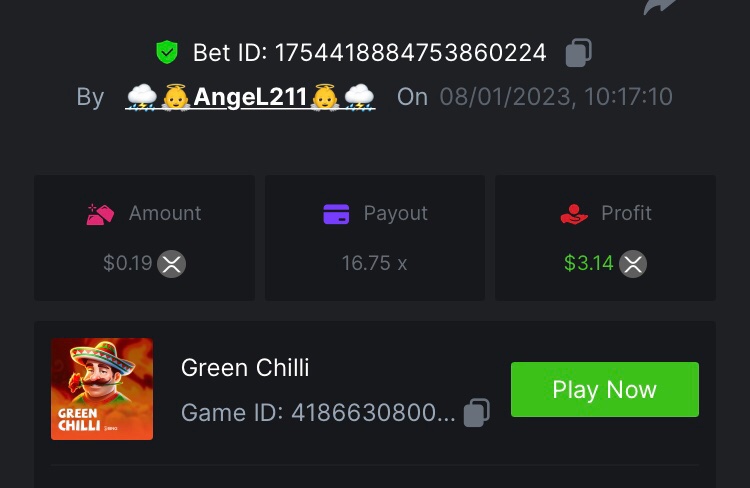Click the XRP coin icon beside $0.19
750x488 pixels.
pos(172,264)
